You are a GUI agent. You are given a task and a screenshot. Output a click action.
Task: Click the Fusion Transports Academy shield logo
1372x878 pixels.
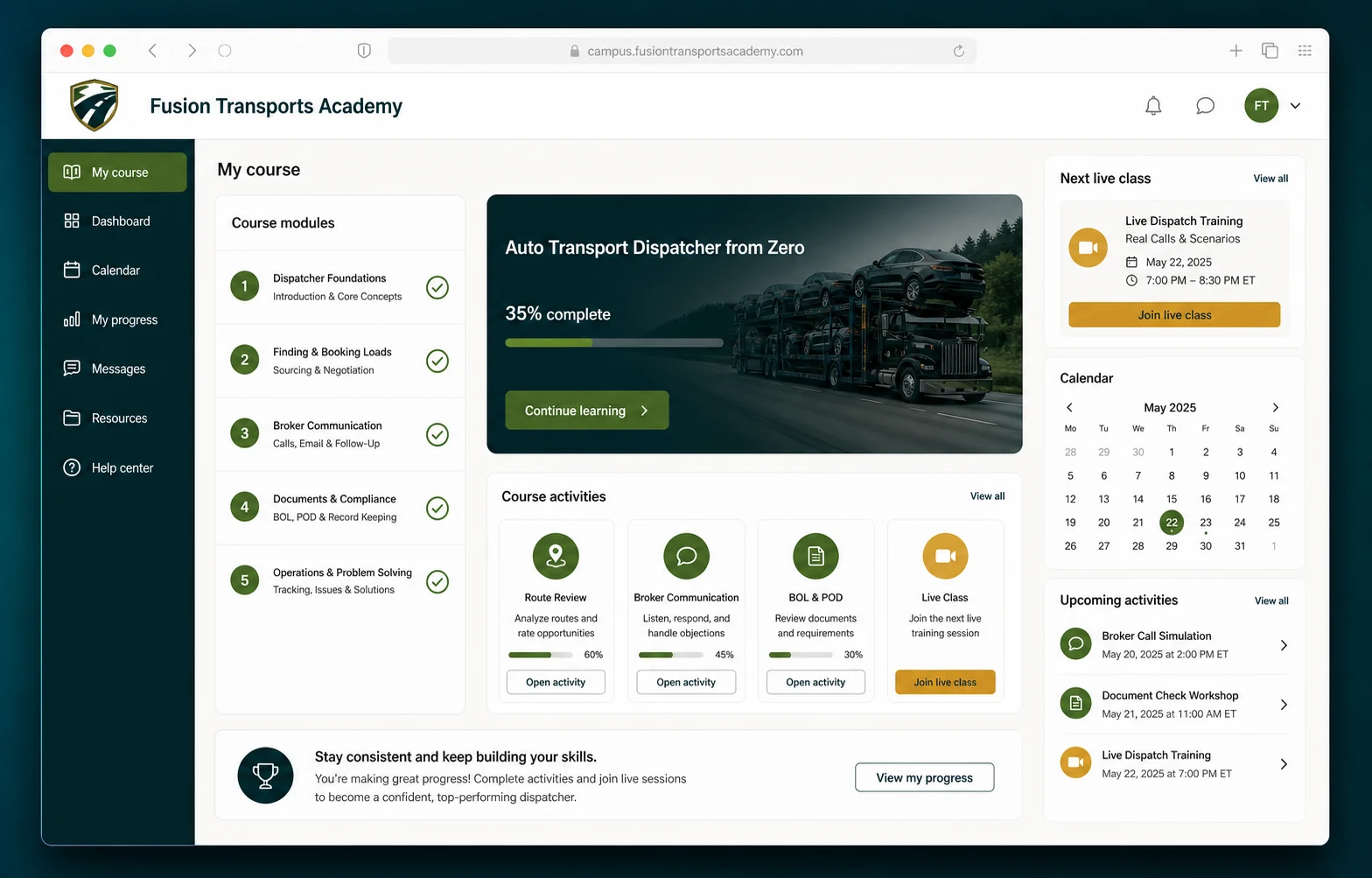(x=94, y=105)
